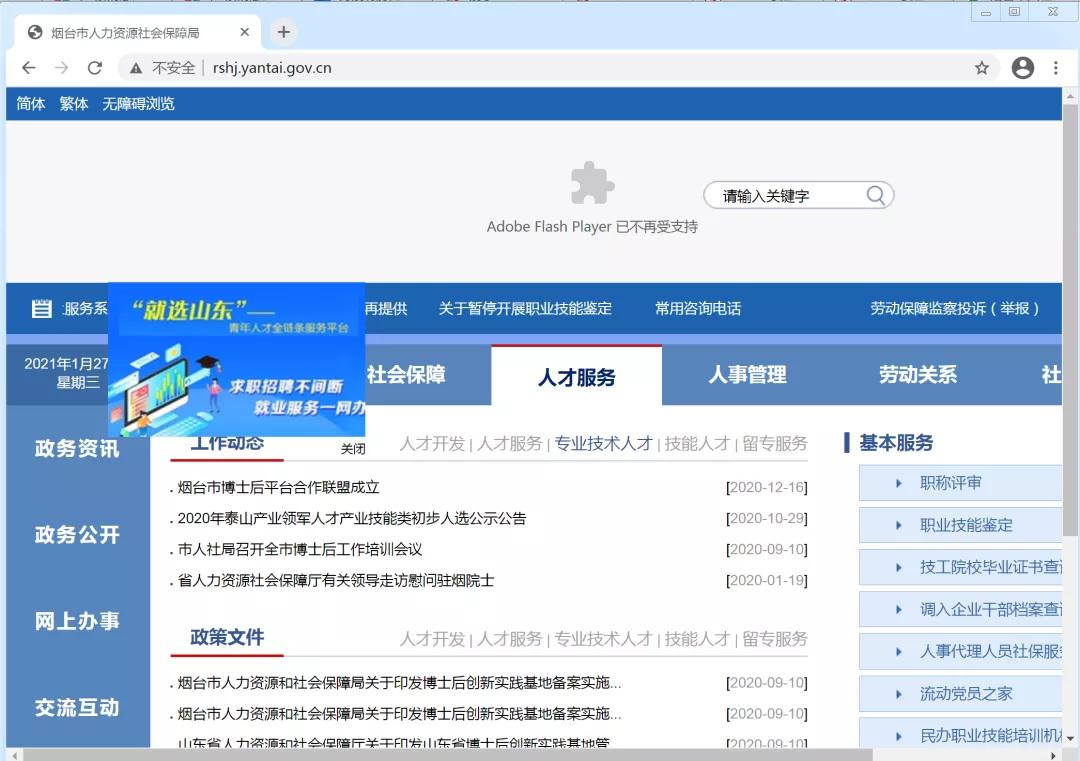Click the Adobe Flash puzzle piece icon
The width and height of the screenshot is (1080, 761).
pos(592,182)
